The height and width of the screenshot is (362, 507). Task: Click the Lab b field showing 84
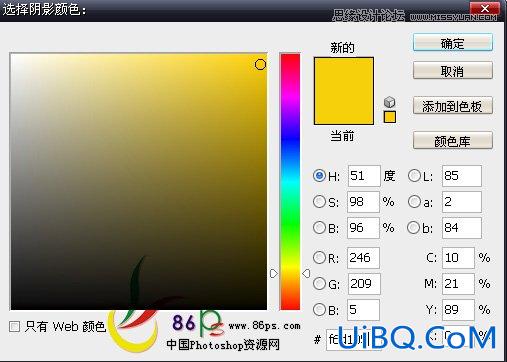[462, 228]
